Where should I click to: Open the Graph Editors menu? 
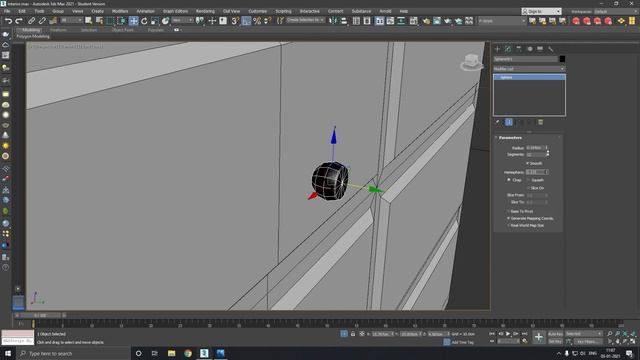(x=175, y=11)
